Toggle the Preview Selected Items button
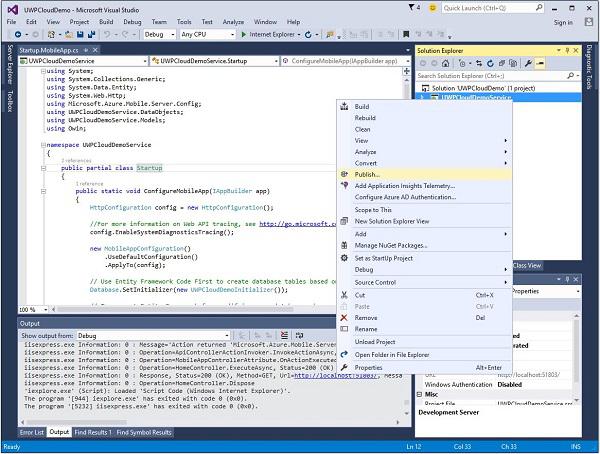The image size is (600, 454). pyautogui.click(x=540, y=62)
